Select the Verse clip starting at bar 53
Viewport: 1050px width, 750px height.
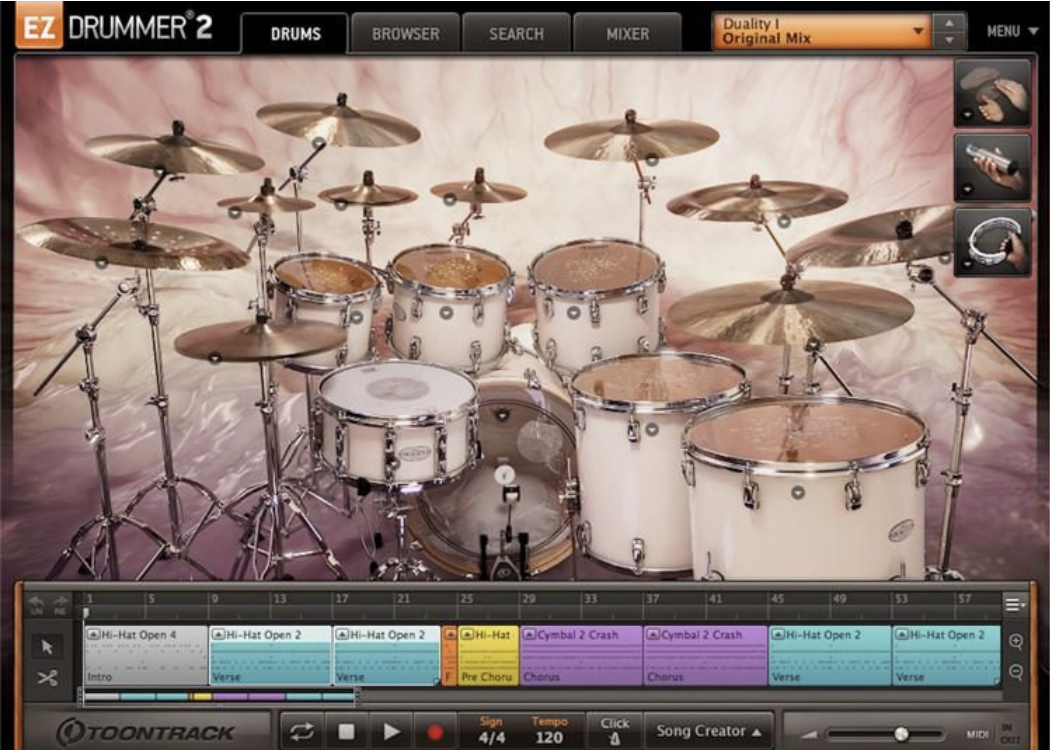(x=946, y=656)
